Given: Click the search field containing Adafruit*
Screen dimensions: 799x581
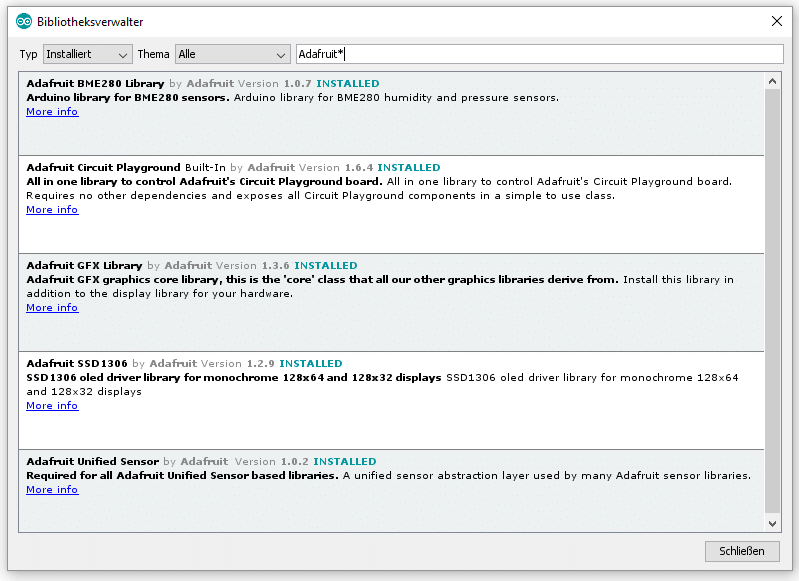Looking at the screenshot, I should coord(540,54).
